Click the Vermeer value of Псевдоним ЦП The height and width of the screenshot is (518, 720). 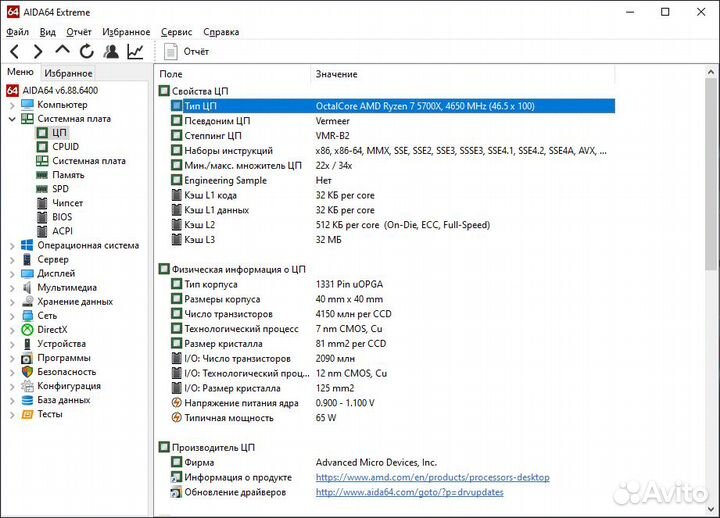[332, 121]
